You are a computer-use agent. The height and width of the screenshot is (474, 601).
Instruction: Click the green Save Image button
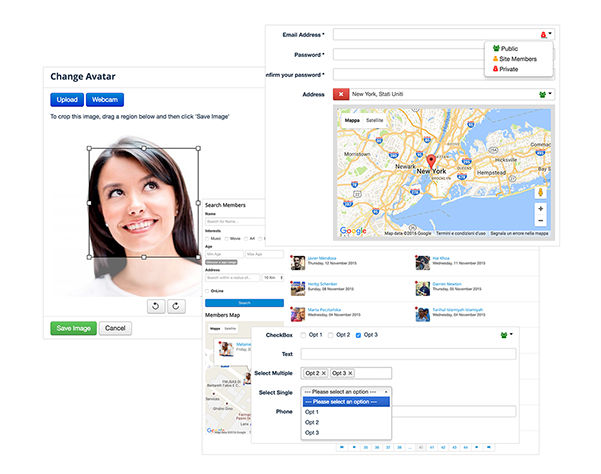74,328
